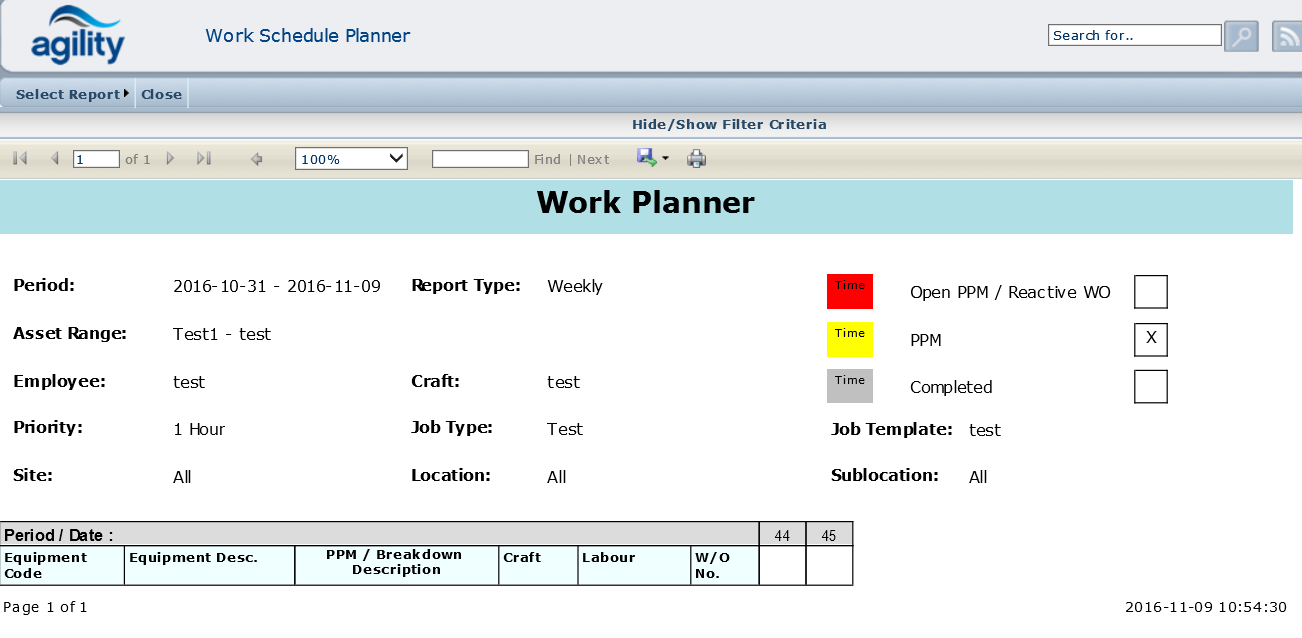Click the 'Search for..' input field
The image size is (1302, 638).
(x=1134, y=35)
